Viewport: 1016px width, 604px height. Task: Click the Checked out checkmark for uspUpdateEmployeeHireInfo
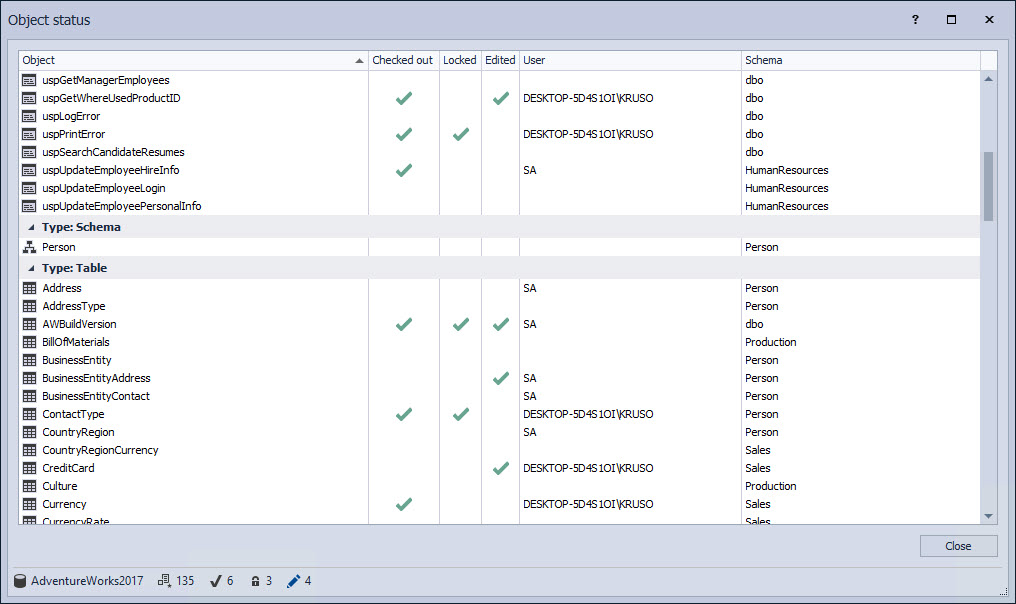coord(404,170)
